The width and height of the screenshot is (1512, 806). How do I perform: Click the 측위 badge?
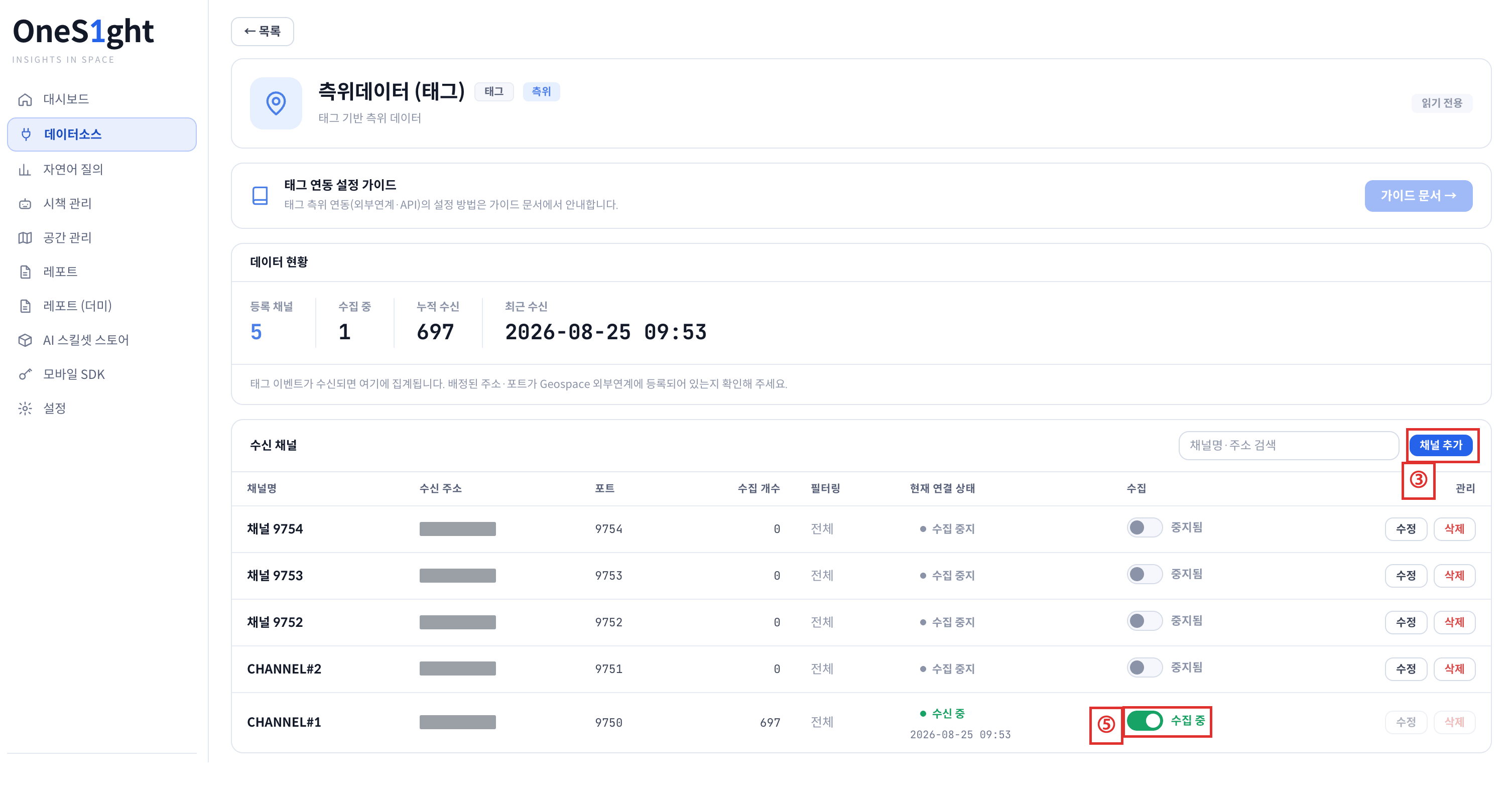541,91
